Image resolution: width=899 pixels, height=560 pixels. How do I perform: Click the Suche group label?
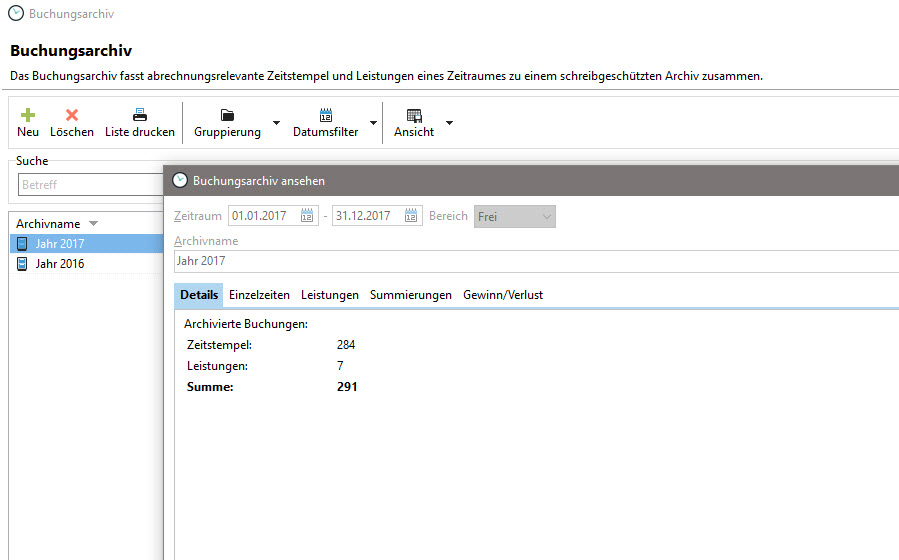[x=32, y=161]
